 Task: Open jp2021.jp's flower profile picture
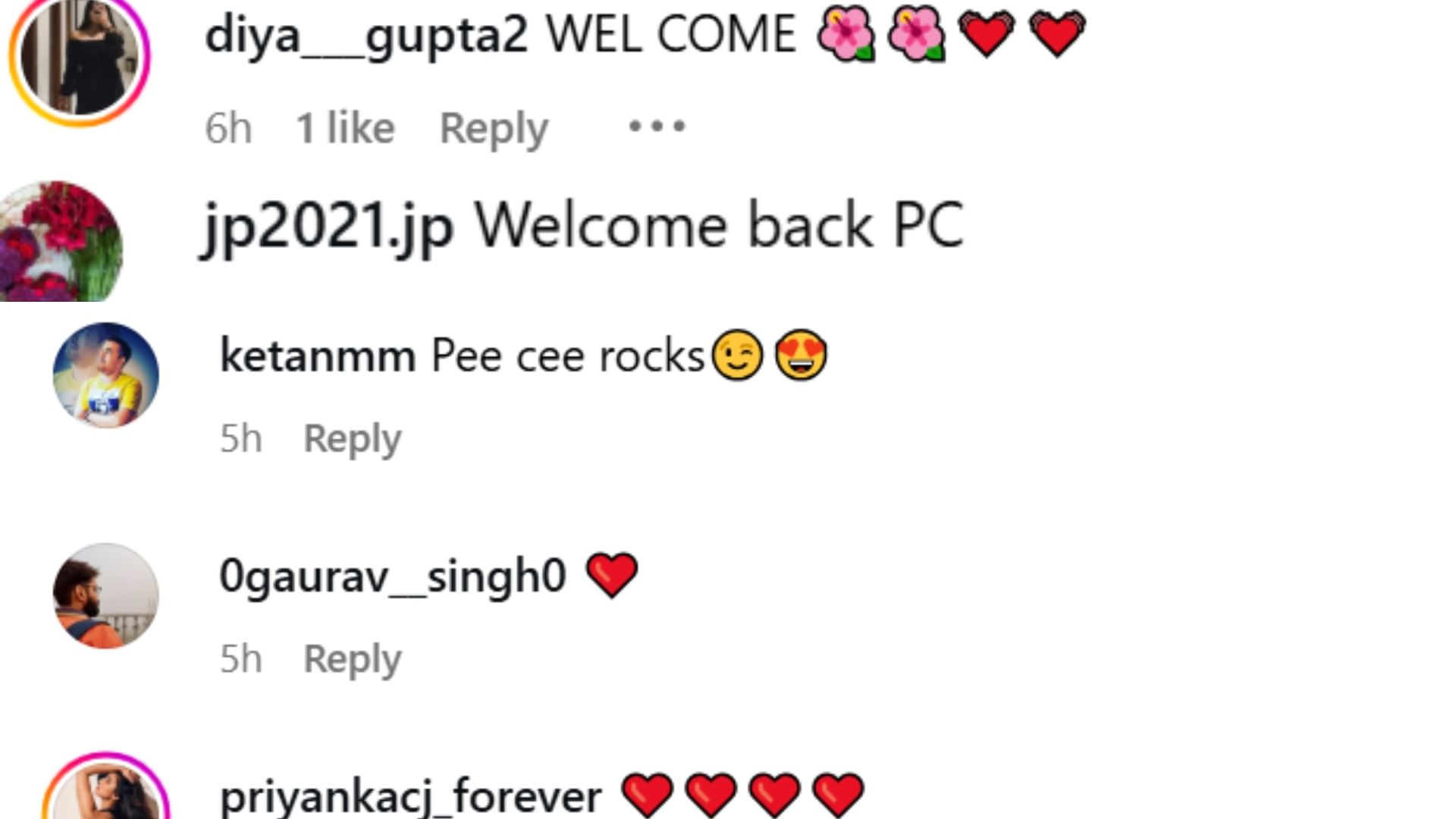(x=60, y=241)
